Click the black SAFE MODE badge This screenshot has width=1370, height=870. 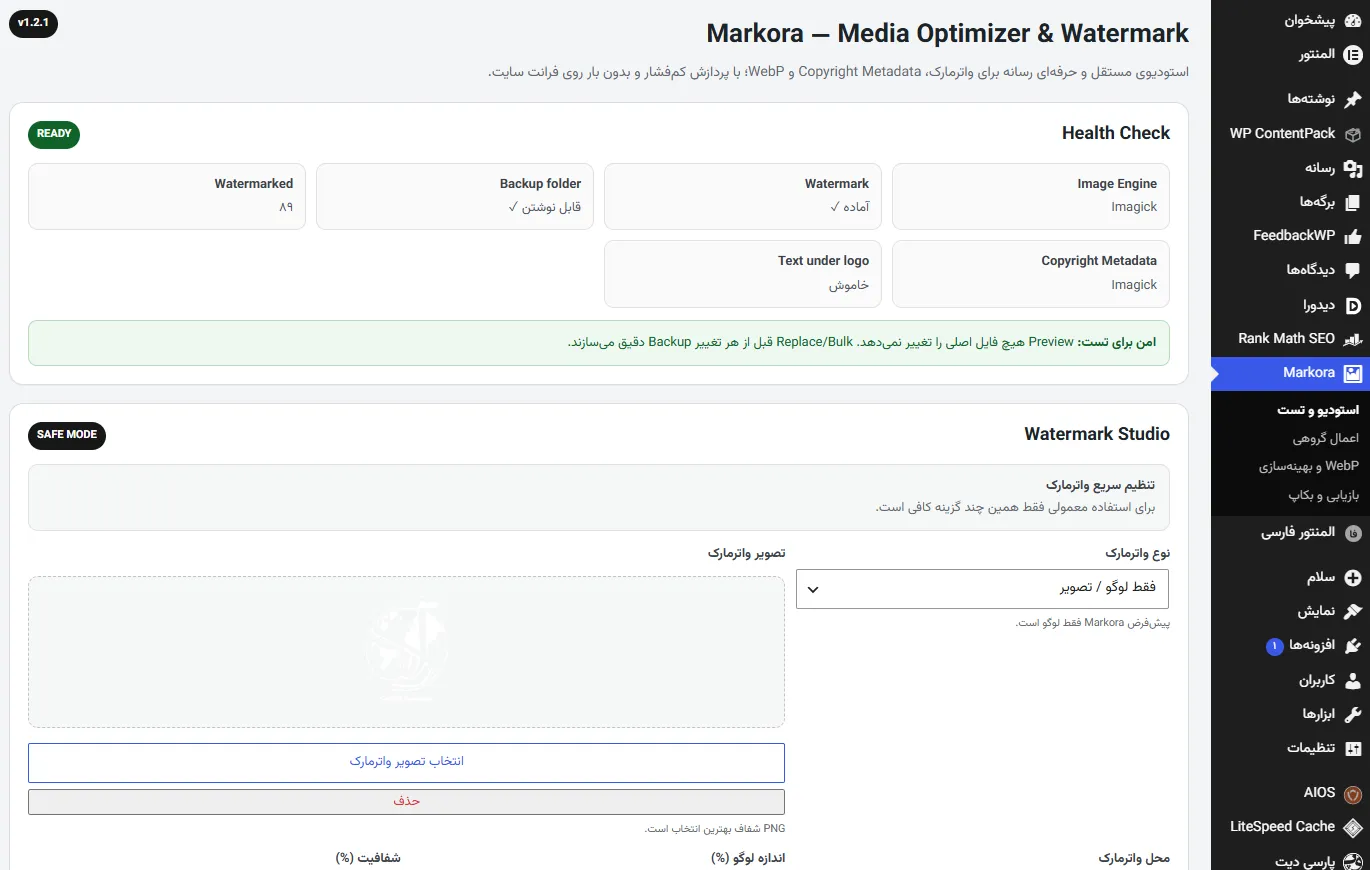point(67,435)
